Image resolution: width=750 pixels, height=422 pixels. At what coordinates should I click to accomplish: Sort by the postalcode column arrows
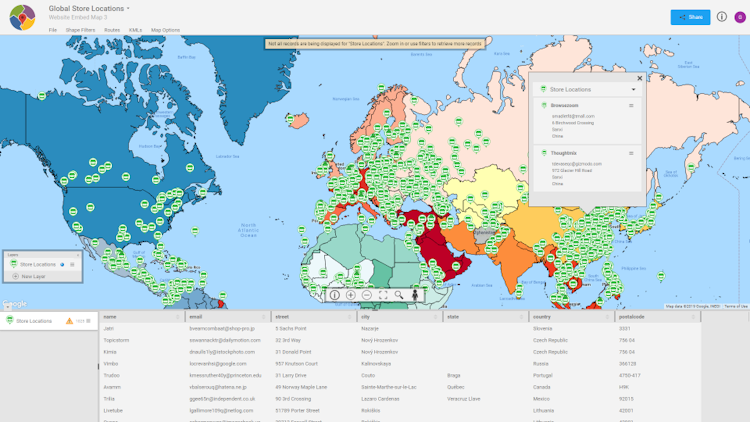(693, 317)
